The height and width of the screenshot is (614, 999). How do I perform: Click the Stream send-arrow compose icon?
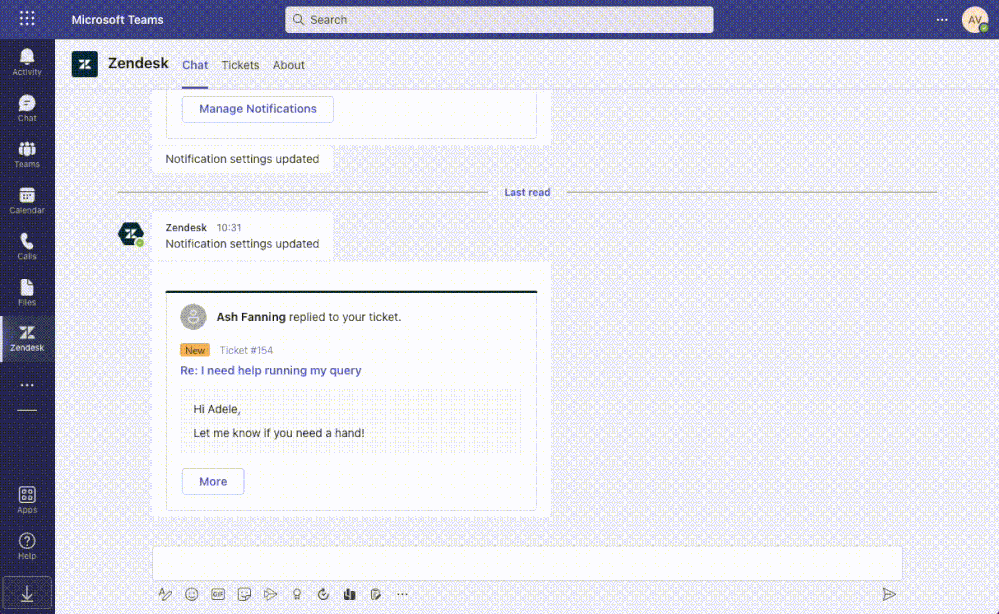coord(270,594)
